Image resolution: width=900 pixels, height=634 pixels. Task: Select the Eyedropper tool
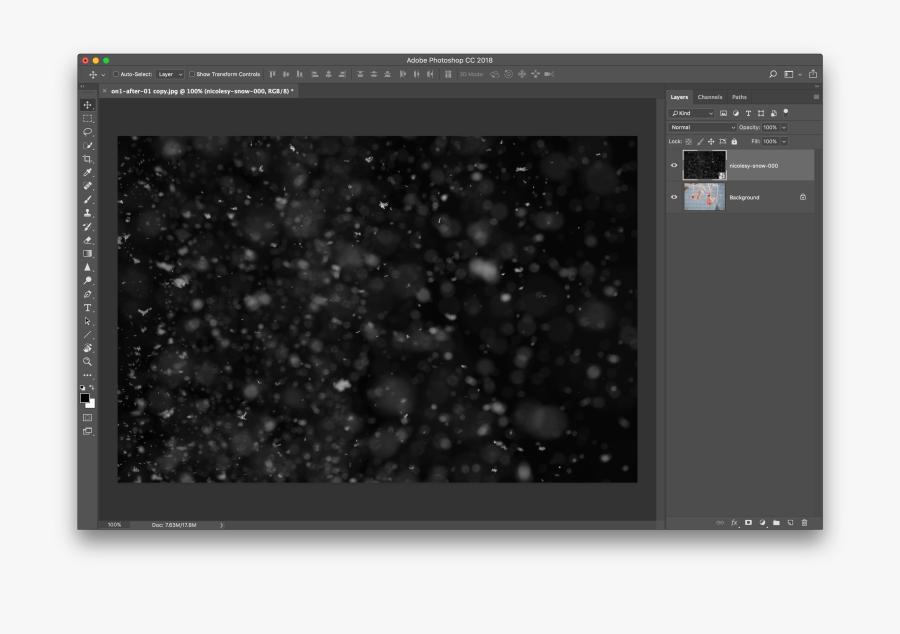coord(88,173)
